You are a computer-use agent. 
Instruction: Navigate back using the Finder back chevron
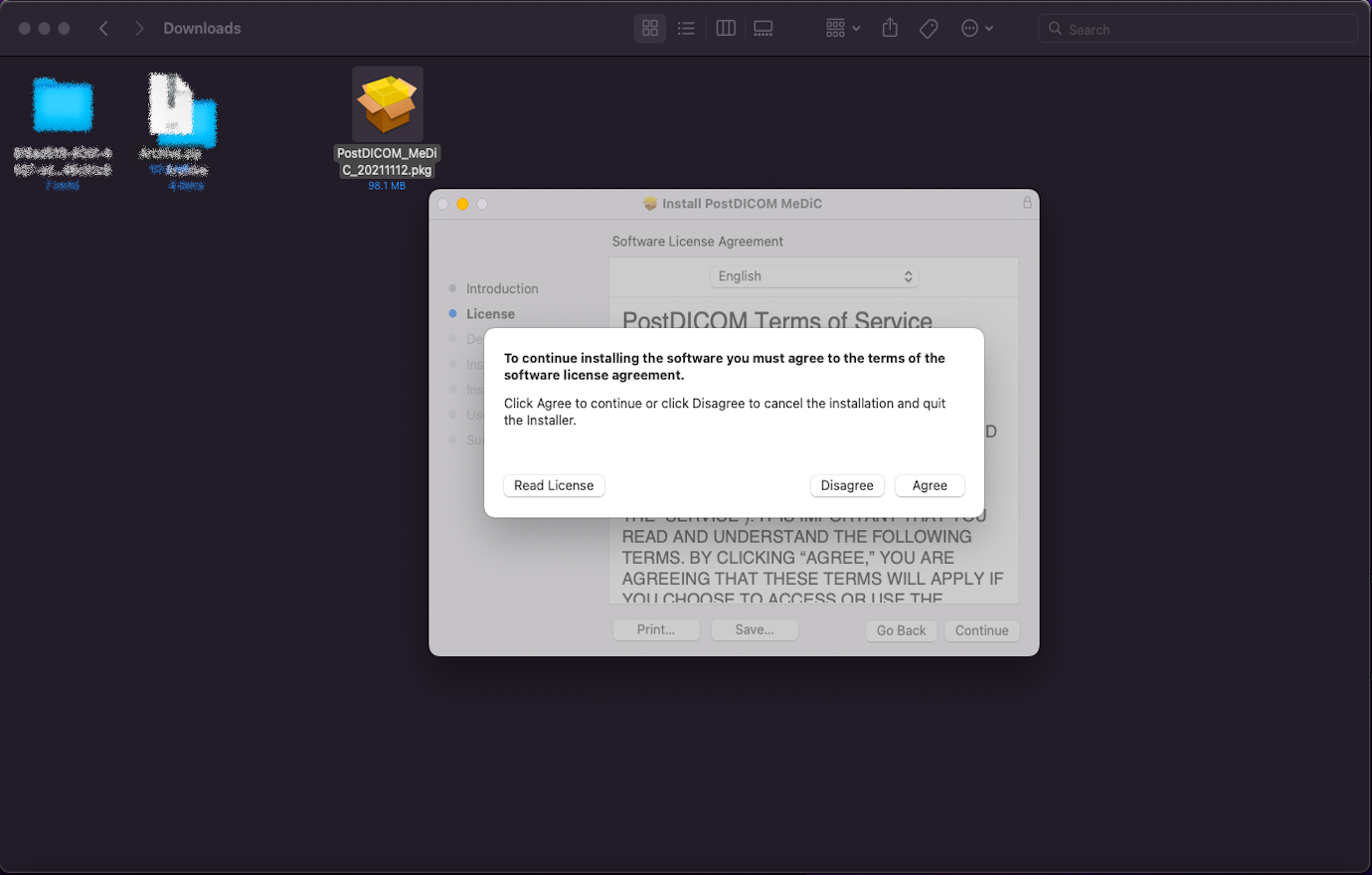click(103, 28)
